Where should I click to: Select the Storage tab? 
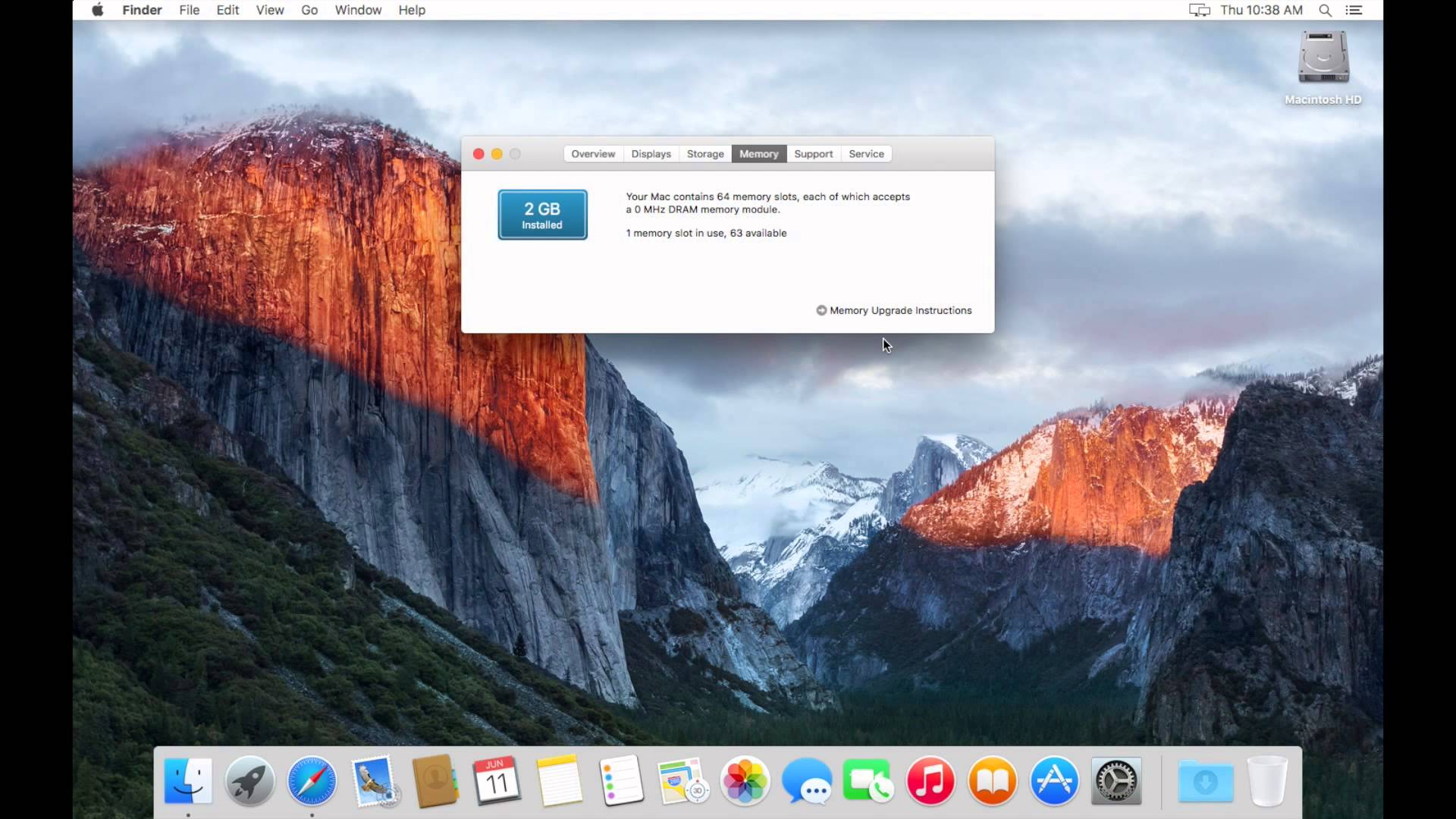(705, 153)
